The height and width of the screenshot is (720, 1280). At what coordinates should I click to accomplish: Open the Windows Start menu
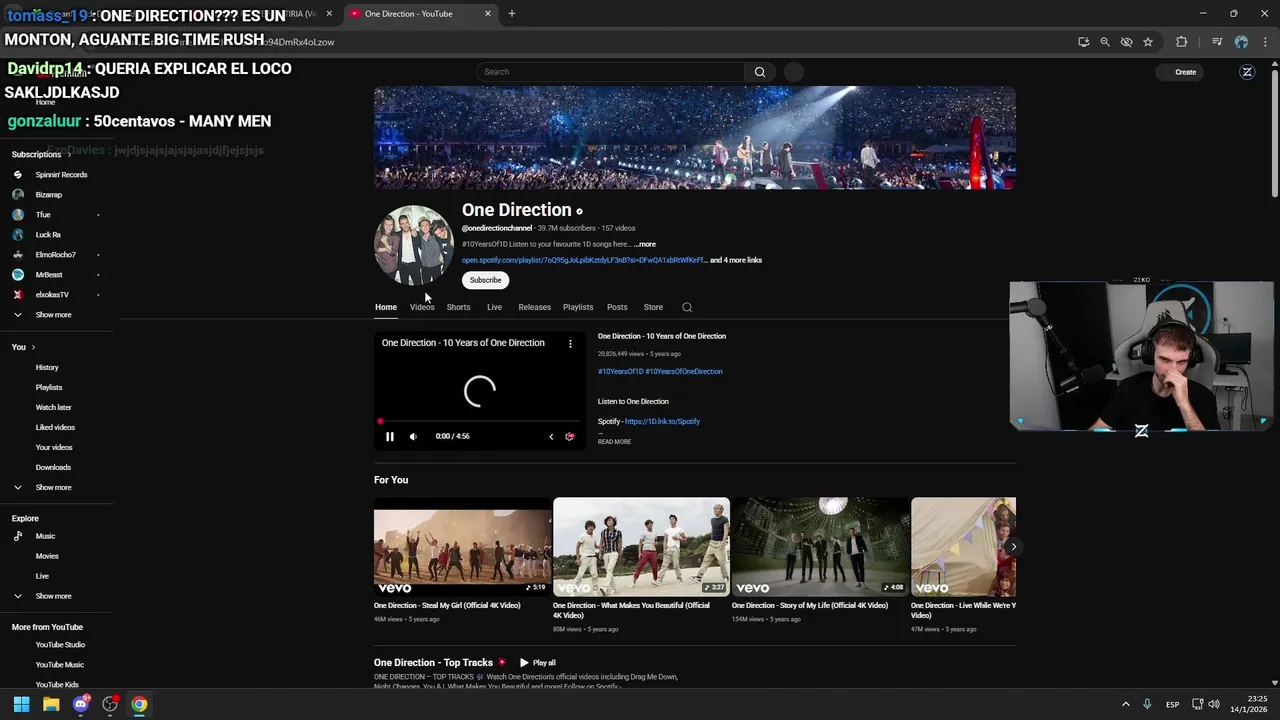(x=21, y=704)
